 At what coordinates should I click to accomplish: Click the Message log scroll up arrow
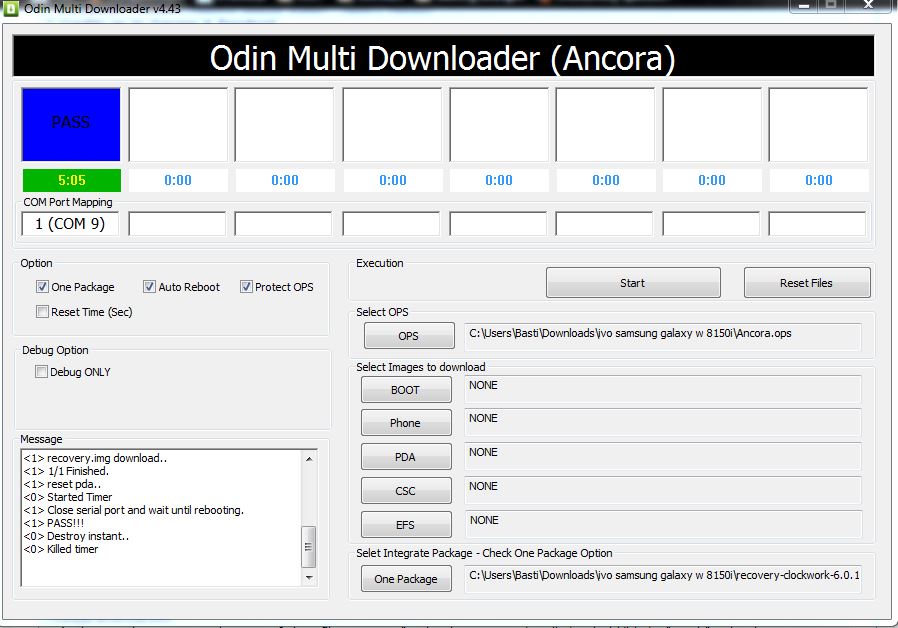coord(309,459)
